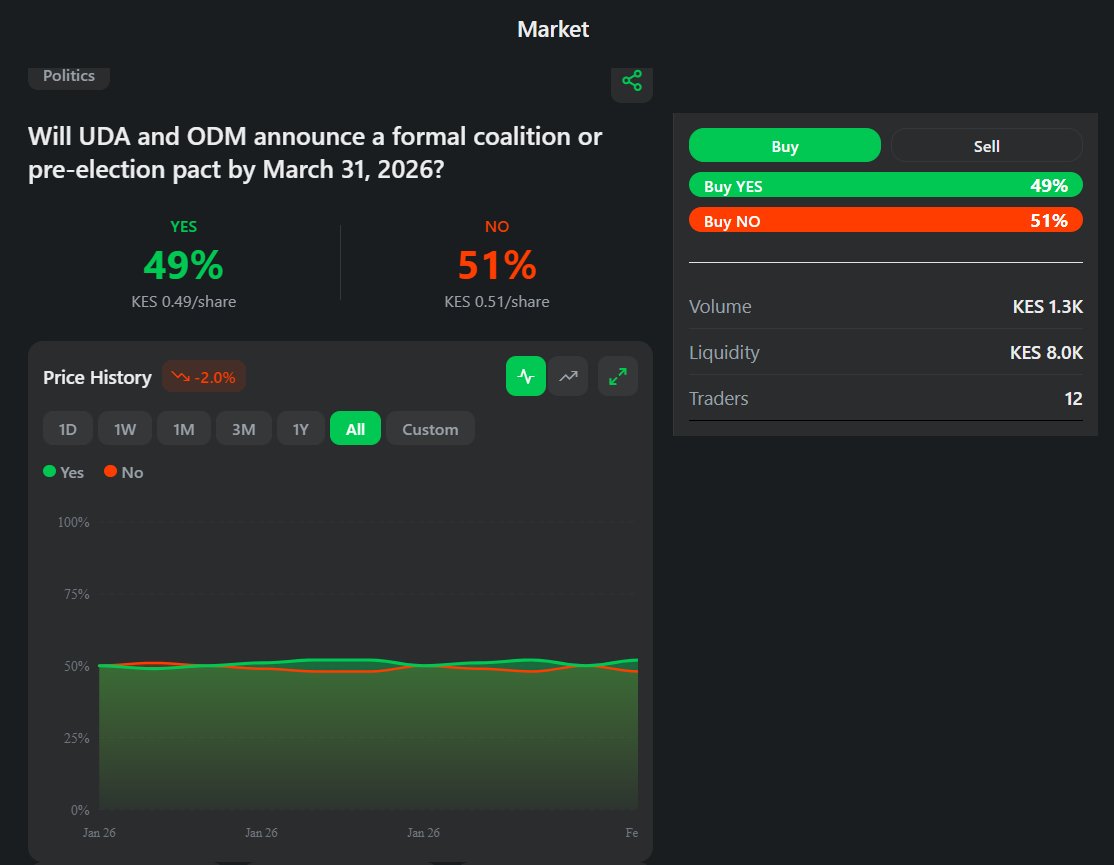Click the 25% y-axis label
The width and height of the screenshot is (1114, 865).
click(x=77, y=738)
